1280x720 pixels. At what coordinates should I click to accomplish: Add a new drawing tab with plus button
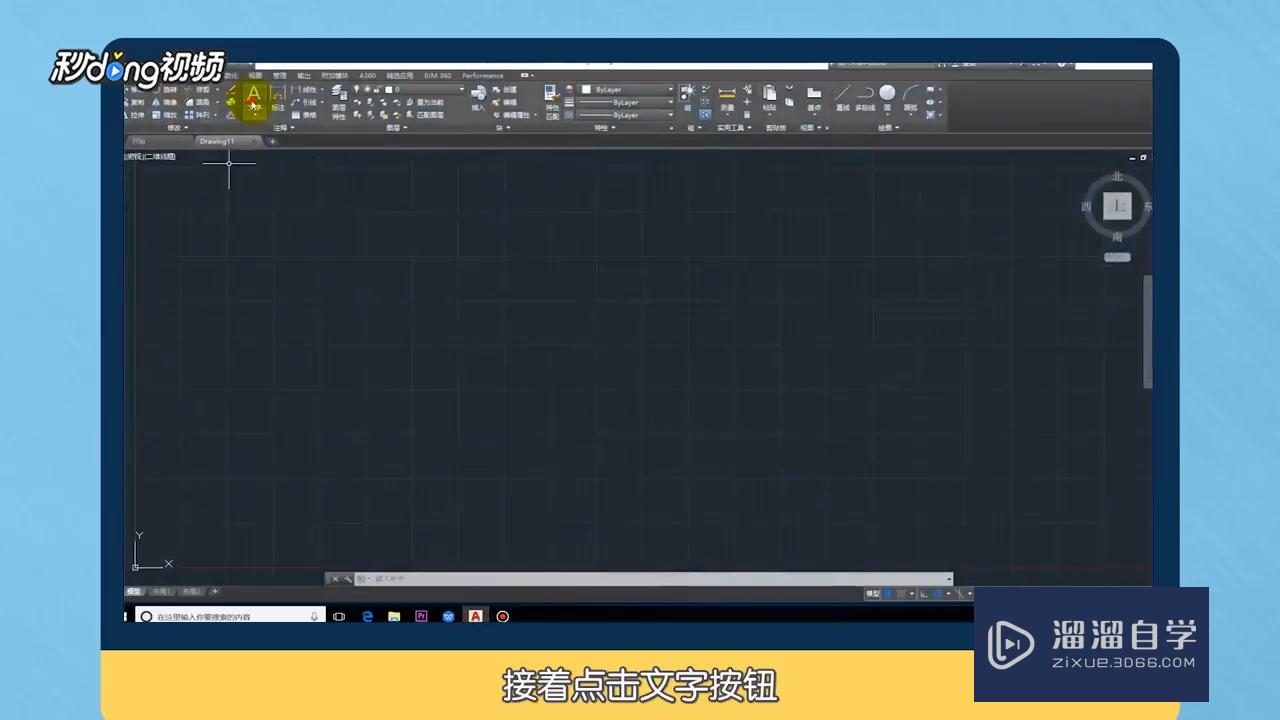(272, 141)
